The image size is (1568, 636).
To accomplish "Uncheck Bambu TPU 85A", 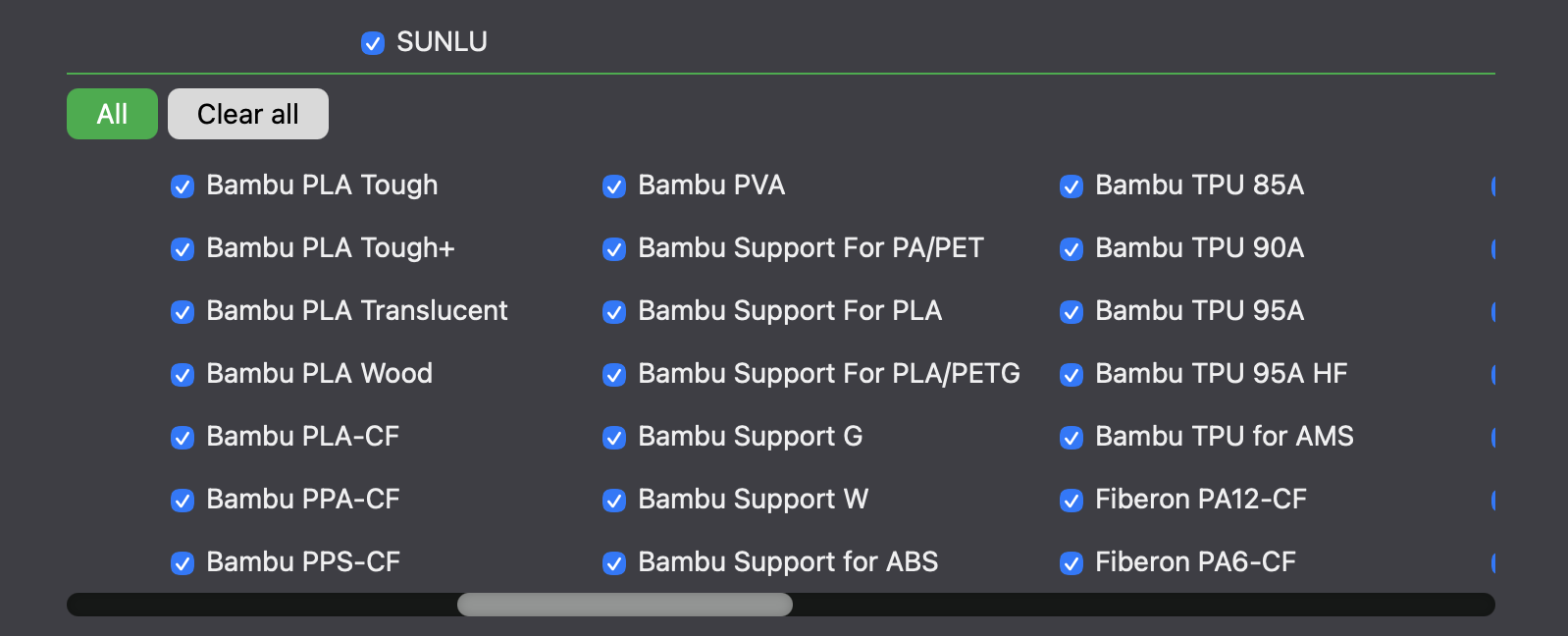I will (1071, 186).
